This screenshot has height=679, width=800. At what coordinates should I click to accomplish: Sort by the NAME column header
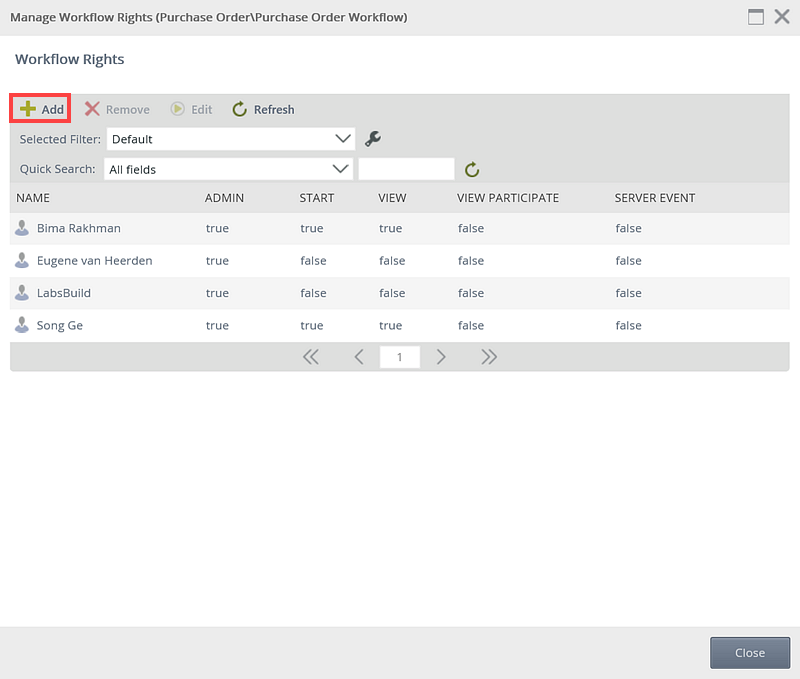coord(33,198)
